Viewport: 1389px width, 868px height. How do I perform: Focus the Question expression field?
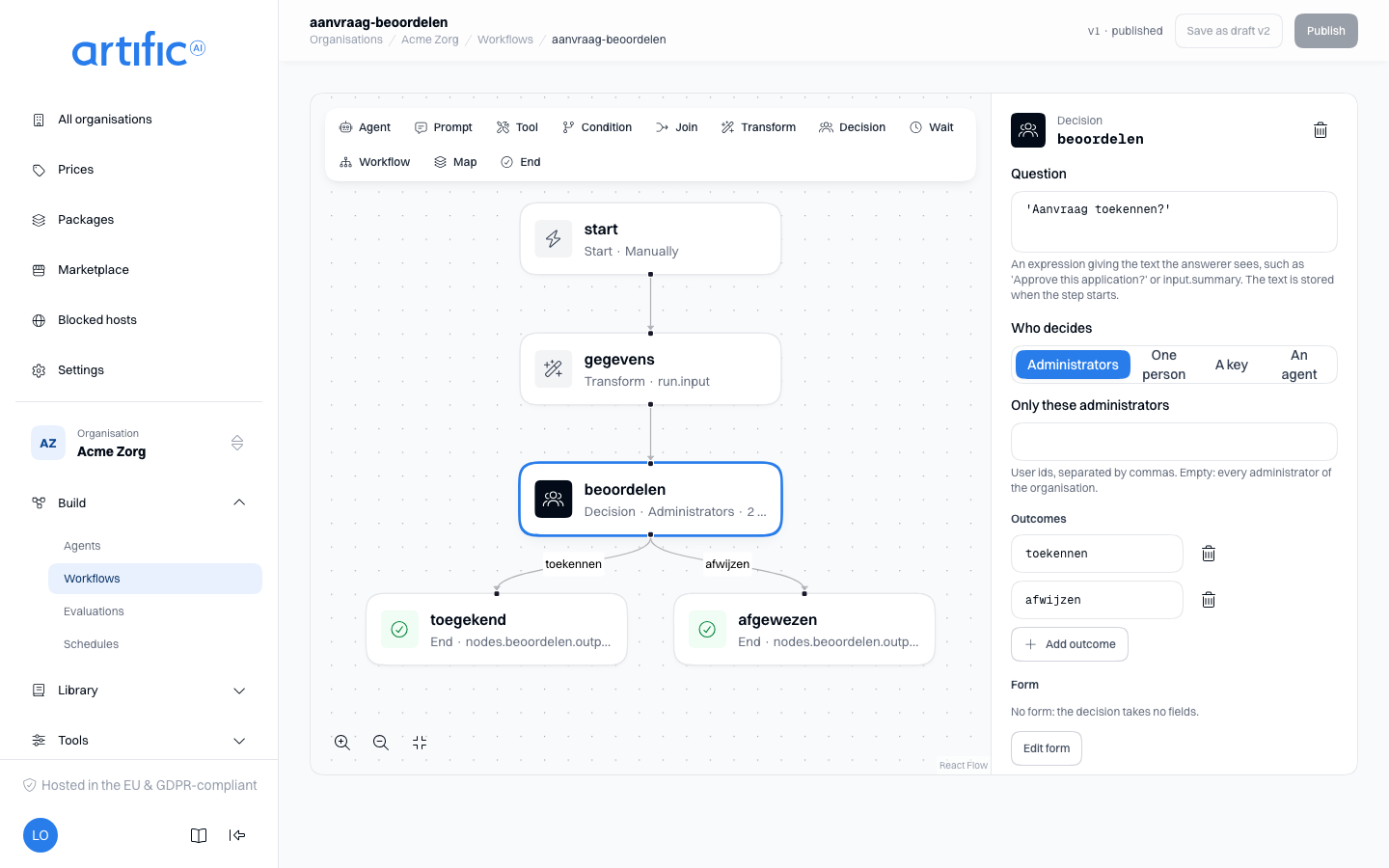click(x=1174, y=222)
